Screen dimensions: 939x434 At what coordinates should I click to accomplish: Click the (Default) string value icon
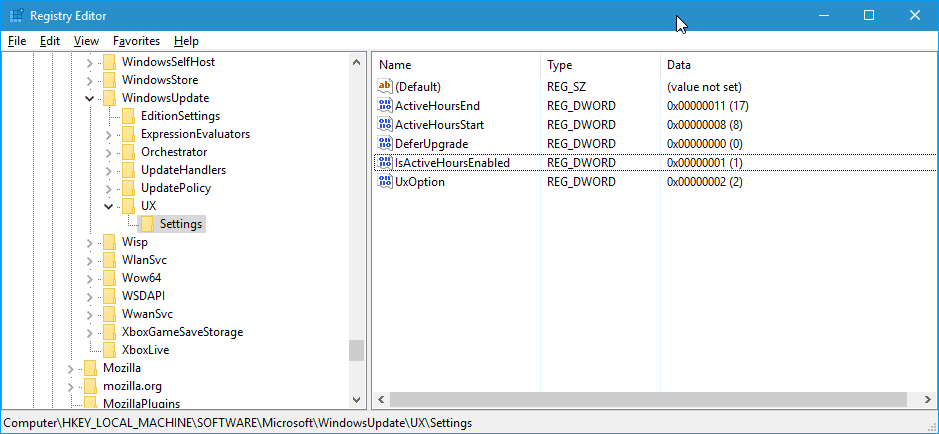pyautogui.click(x=384, y=86)
